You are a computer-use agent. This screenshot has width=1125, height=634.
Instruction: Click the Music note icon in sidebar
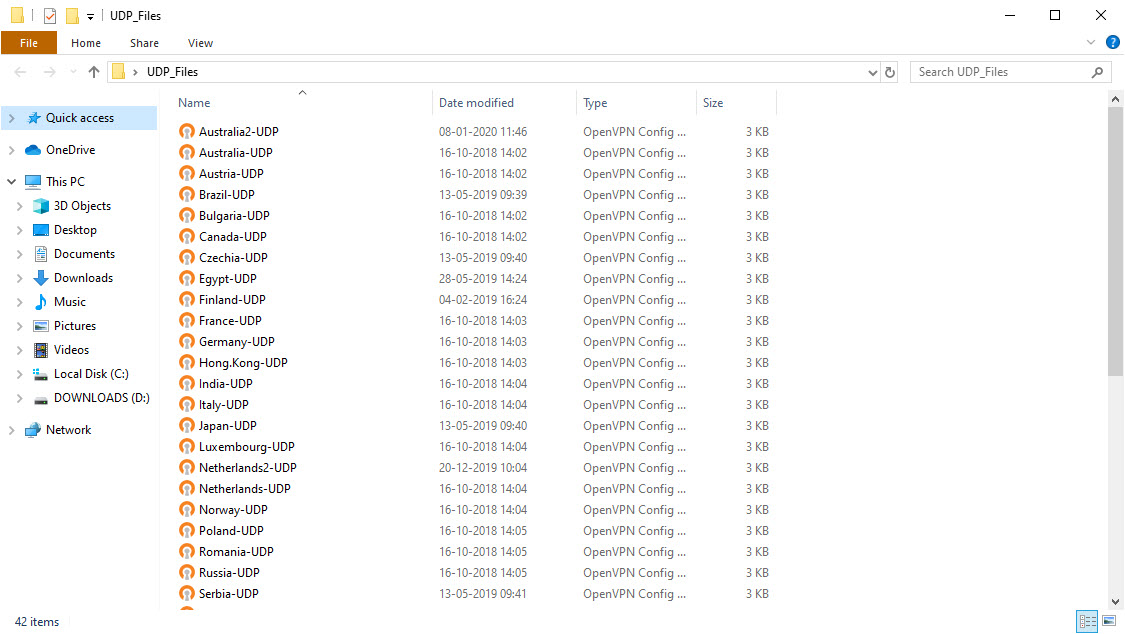41,302
